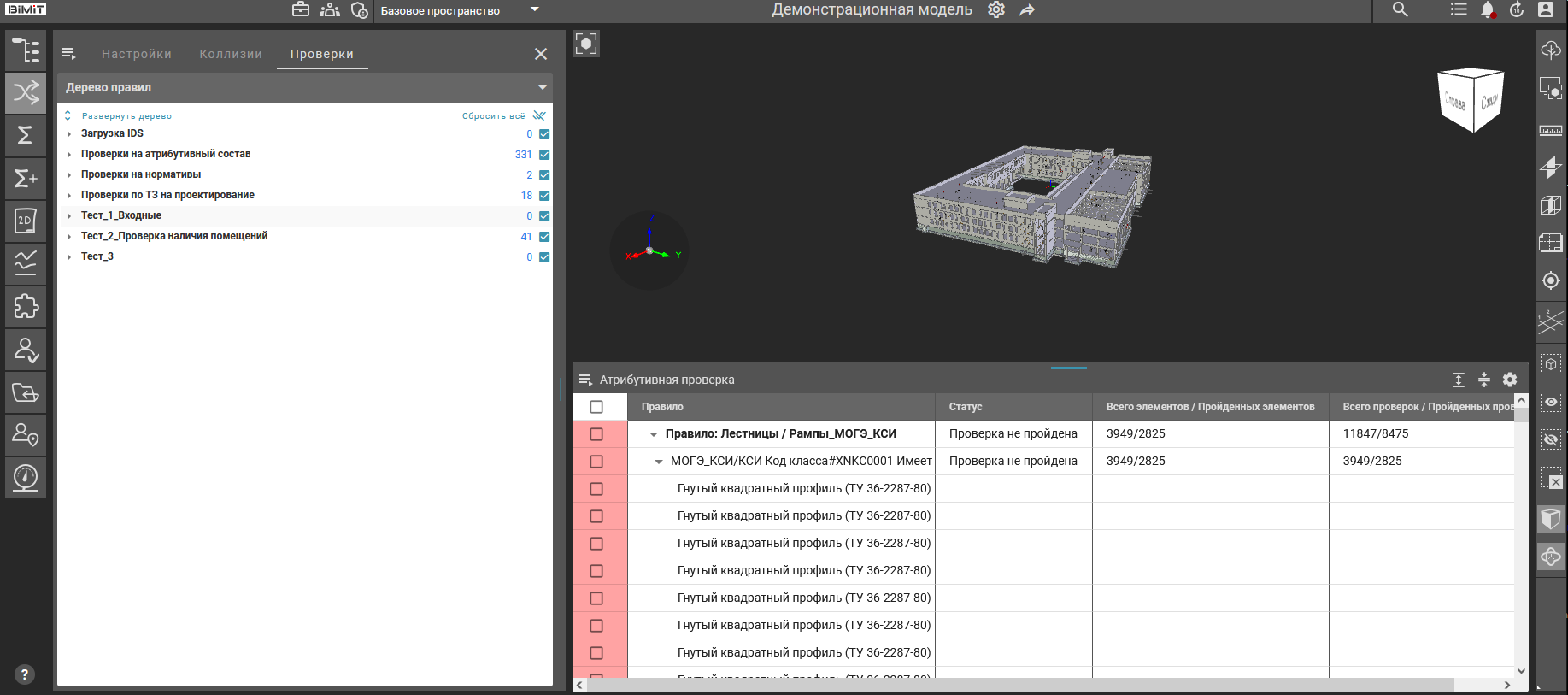
Task: Open the user location sidebar icon
Action: [26, 434]
